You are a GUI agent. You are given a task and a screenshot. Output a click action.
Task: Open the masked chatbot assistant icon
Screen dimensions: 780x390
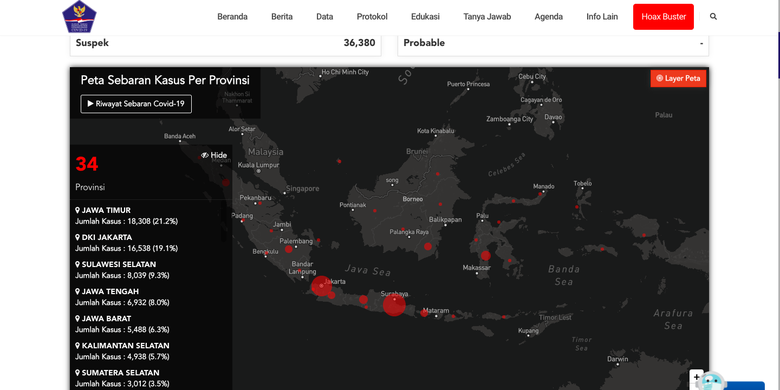(x=710, y=381)
